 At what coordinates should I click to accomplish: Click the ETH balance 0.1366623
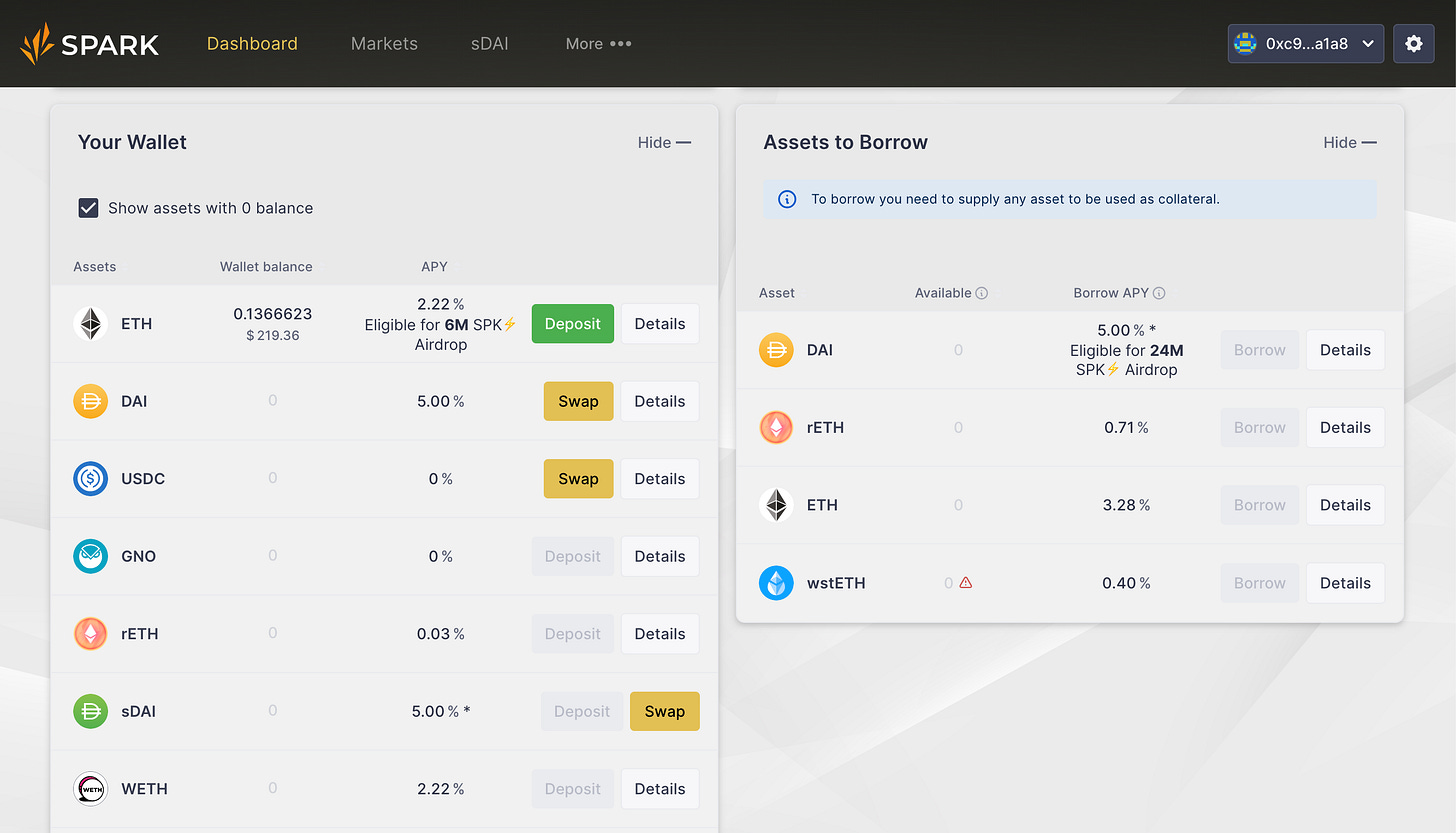click(273, 314)
